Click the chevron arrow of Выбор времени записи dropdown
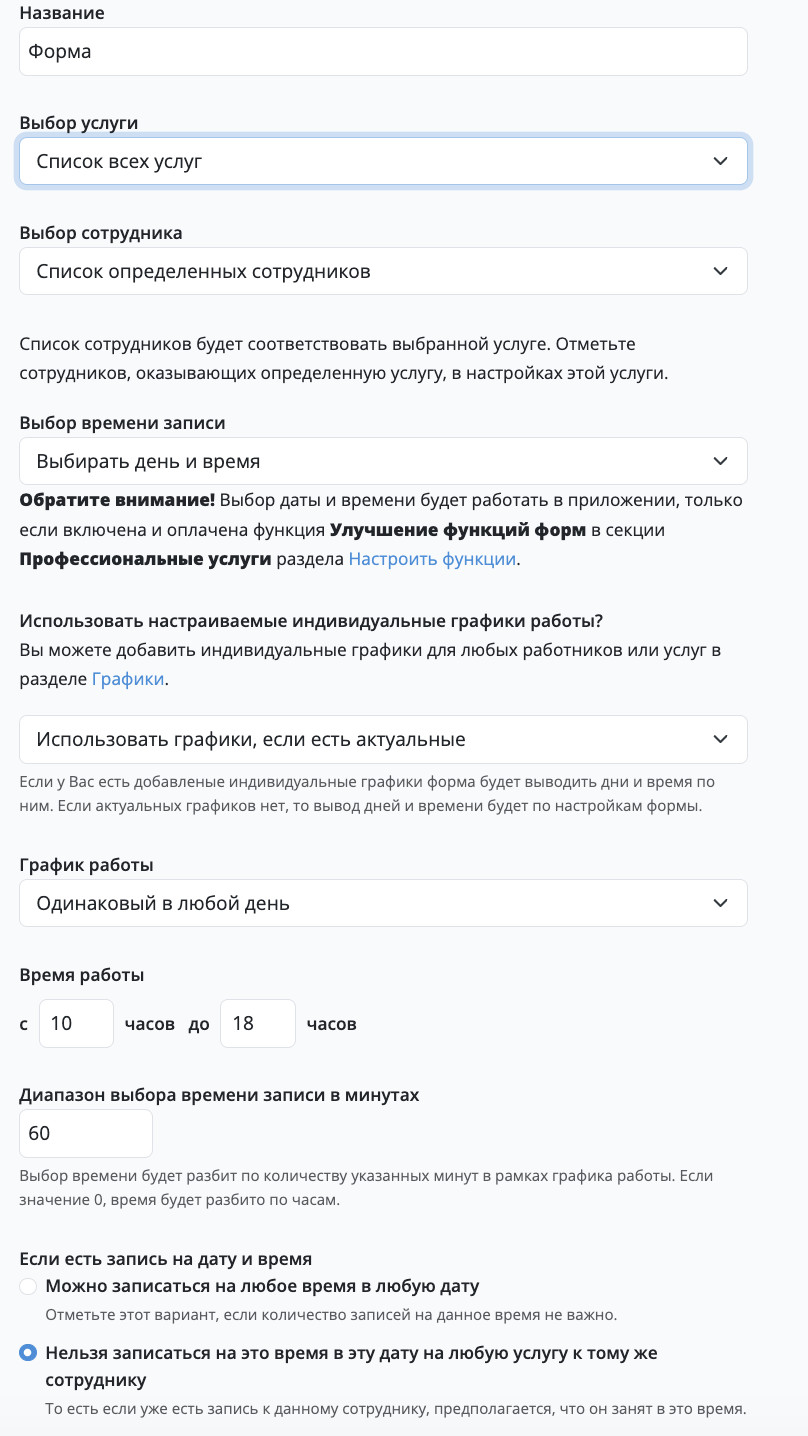Viewport: 808px width, 1436px height. tap(720, 461)
